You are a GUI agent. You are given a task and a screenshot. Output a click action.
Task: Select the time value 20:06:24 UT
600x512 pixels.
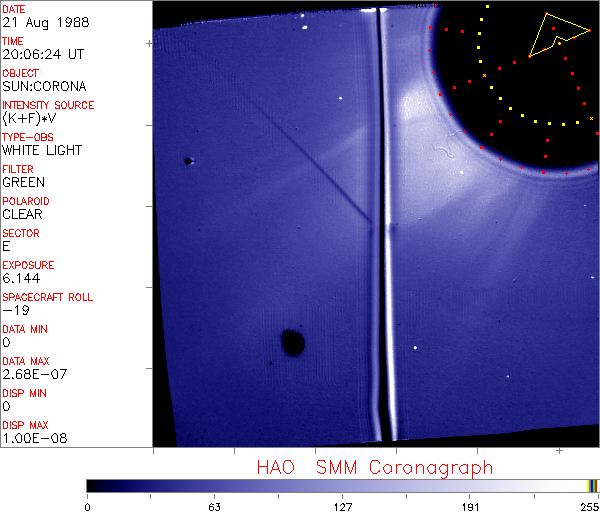(43, 54)
